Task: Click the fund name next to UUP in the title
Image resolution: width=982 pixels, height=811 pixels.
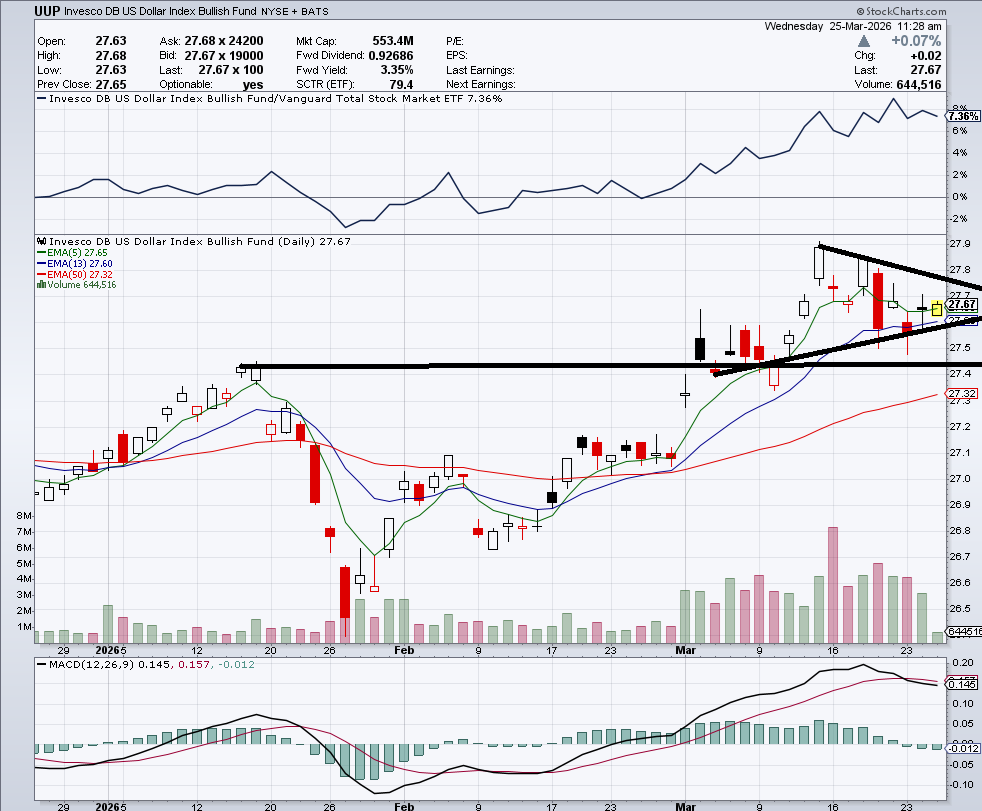Action: coord(160,11)
